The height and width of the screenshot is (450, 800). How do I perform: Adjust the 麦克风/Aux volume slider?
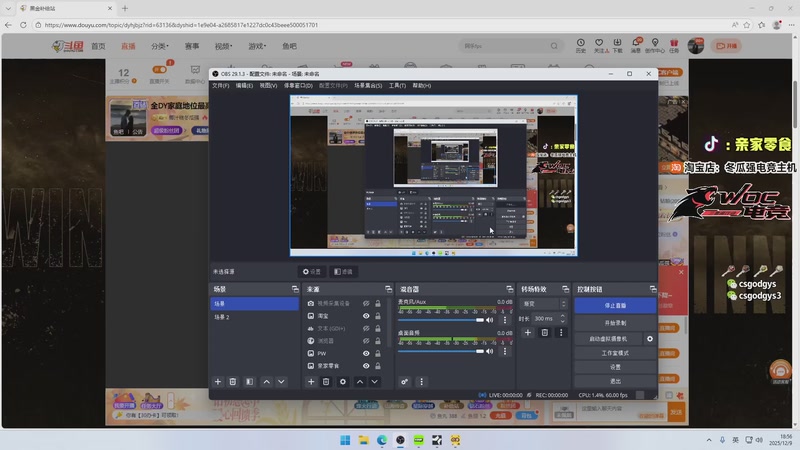click(441, 320)
